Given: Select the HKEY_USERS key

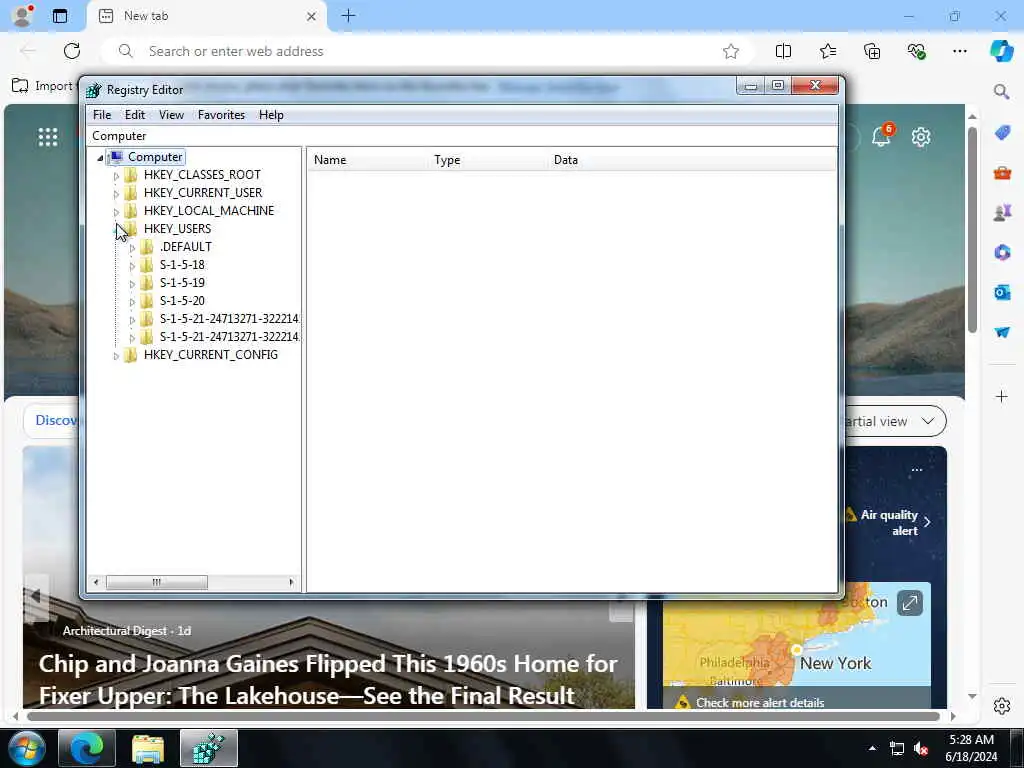Looking at the screenshot, I should click(x=177, y=229).
